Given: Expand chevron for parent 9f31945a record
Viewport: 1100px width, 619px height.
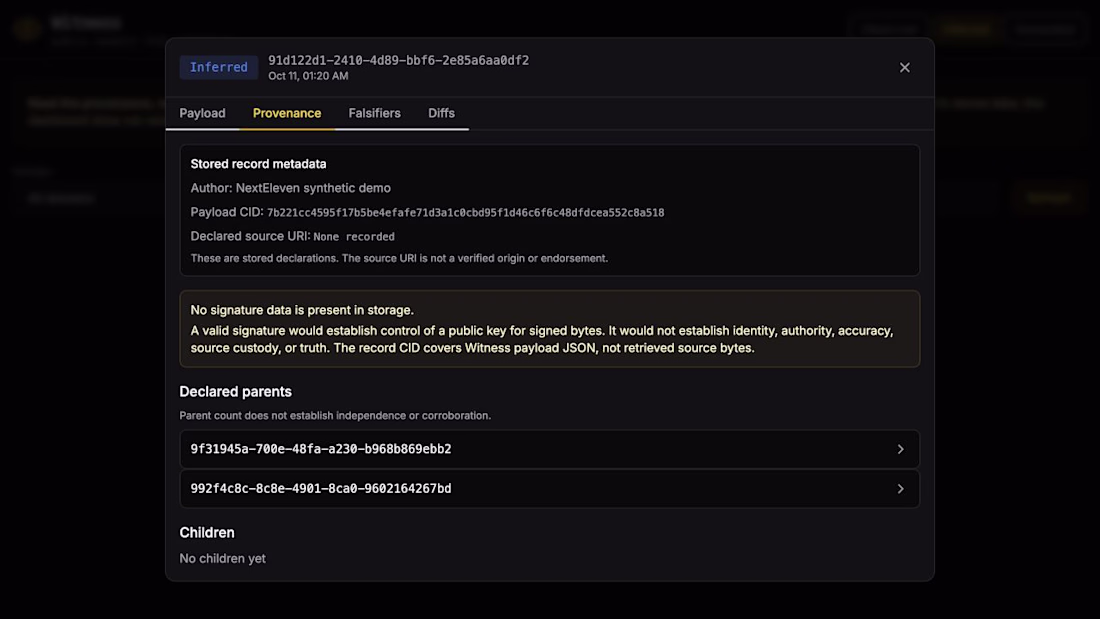Looking at the screenshot, I should [x=901, y=449].
